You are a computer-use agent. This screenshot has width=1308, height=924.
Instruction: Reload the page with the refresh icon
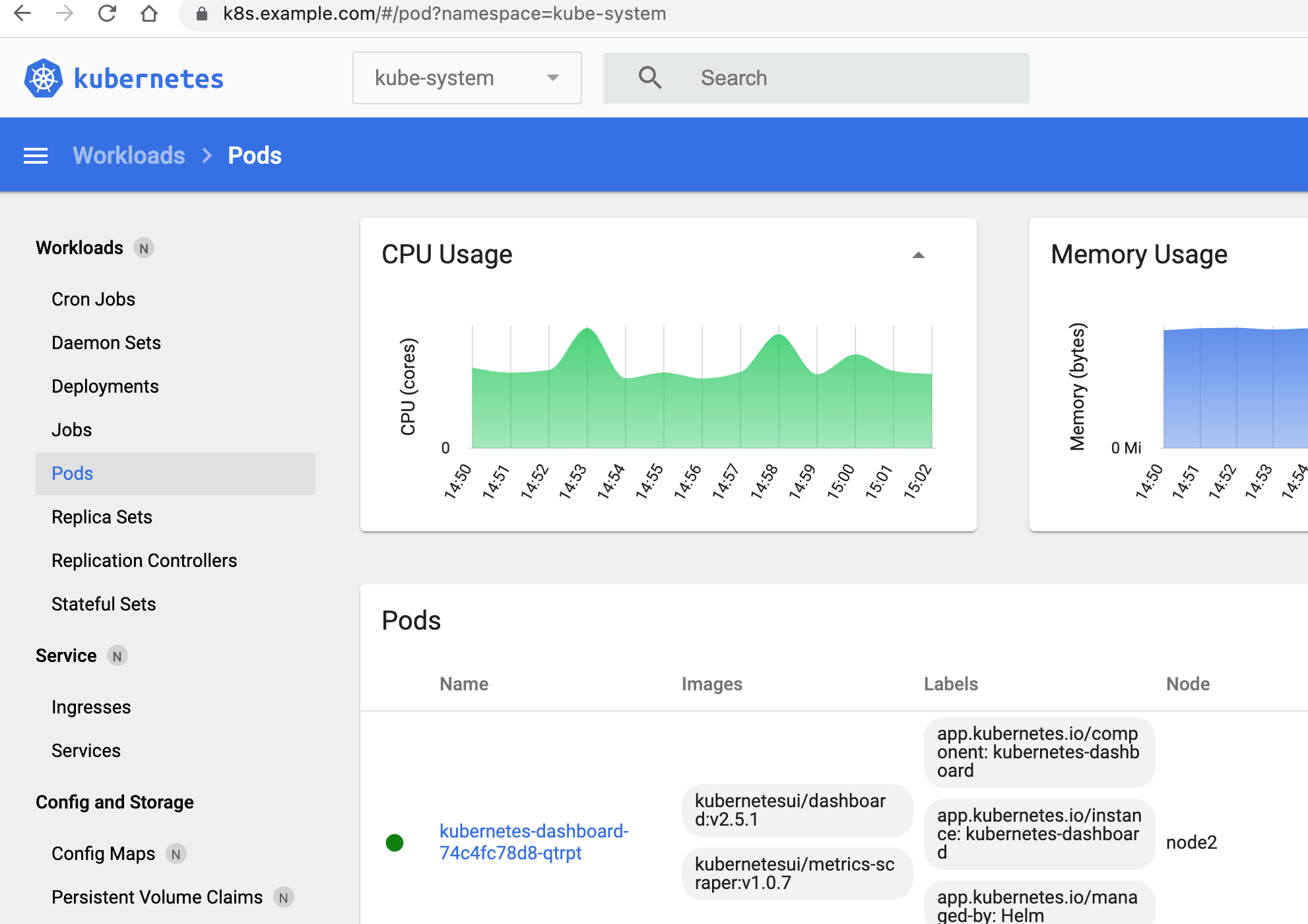[x=107, y=13]
